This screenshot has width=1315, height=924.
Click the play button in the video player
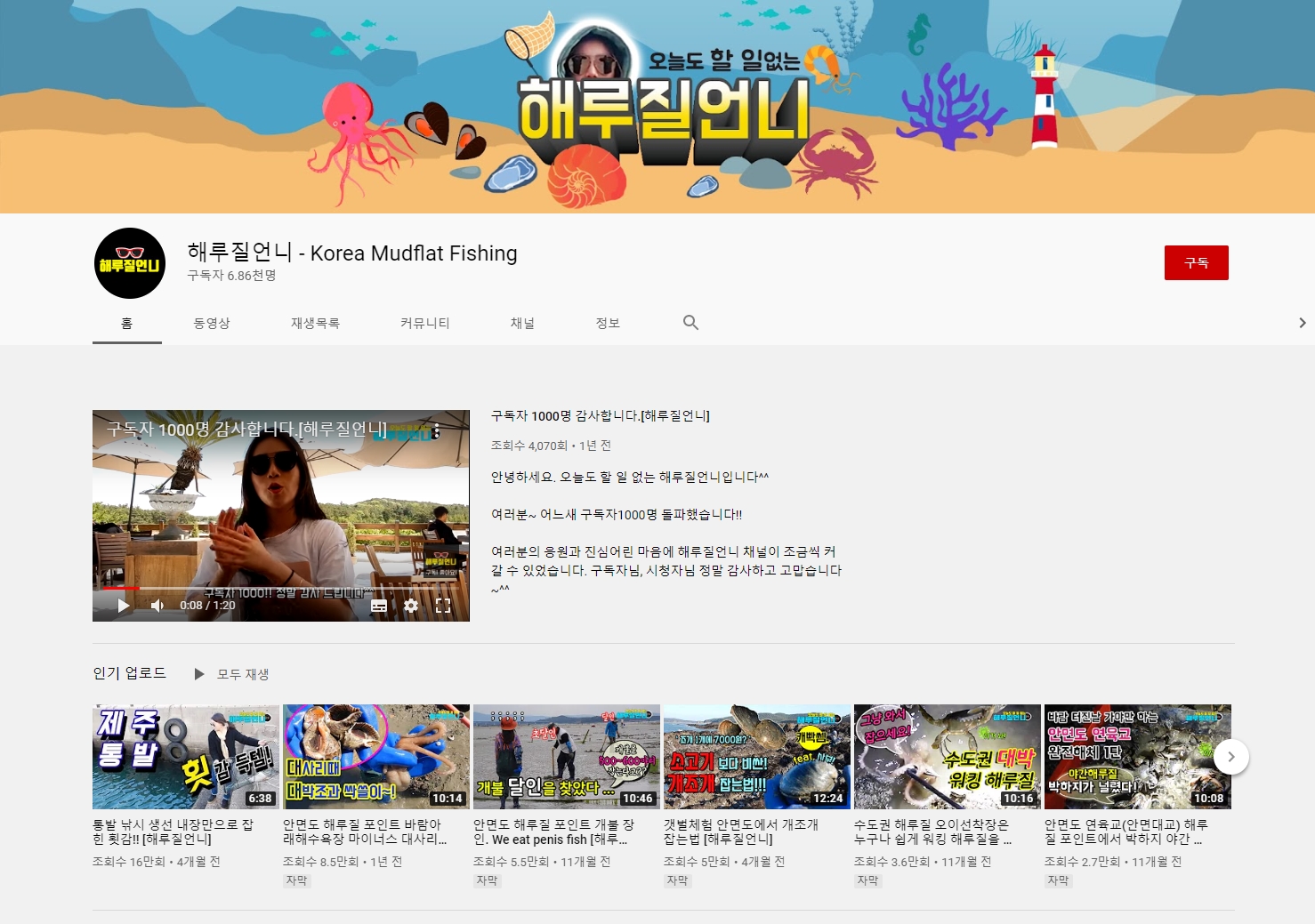click(124, 606)
